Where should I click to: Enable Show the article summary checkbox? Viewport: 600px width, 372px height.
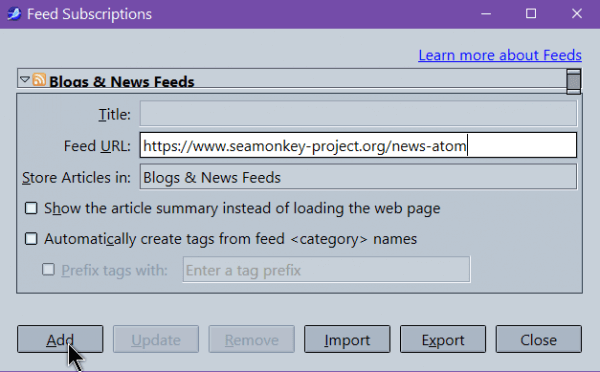point(31,208)
